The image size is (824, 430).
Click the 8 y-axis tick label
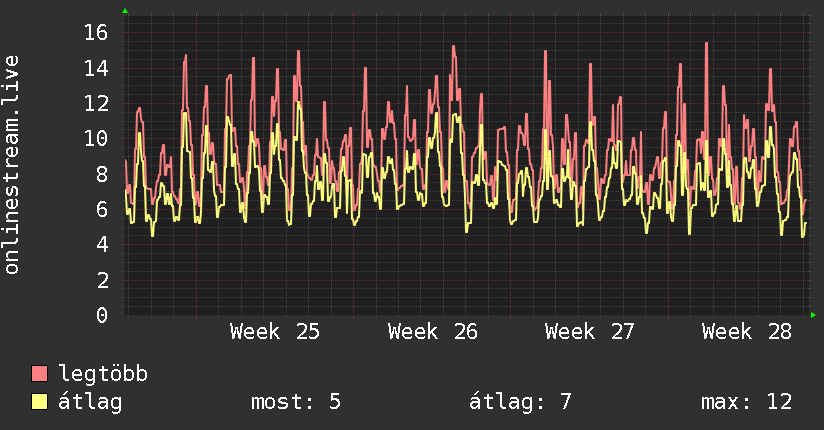point(102,174)
